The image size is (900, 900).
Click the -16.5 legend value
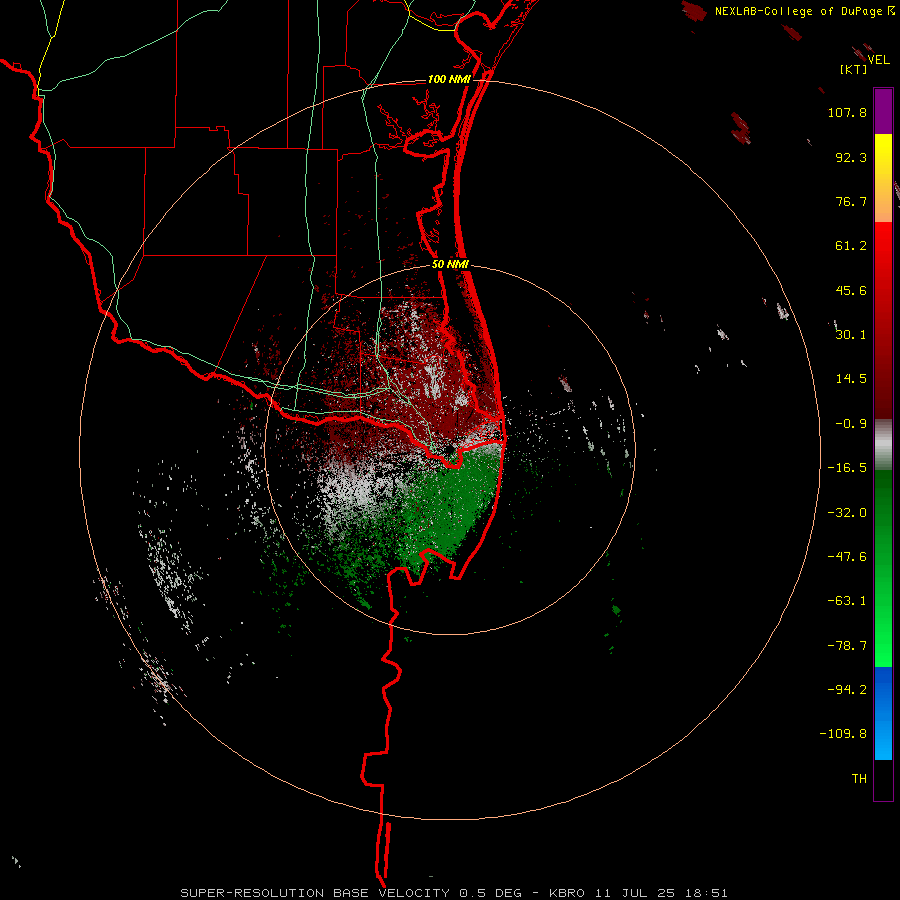click(847, 468)
